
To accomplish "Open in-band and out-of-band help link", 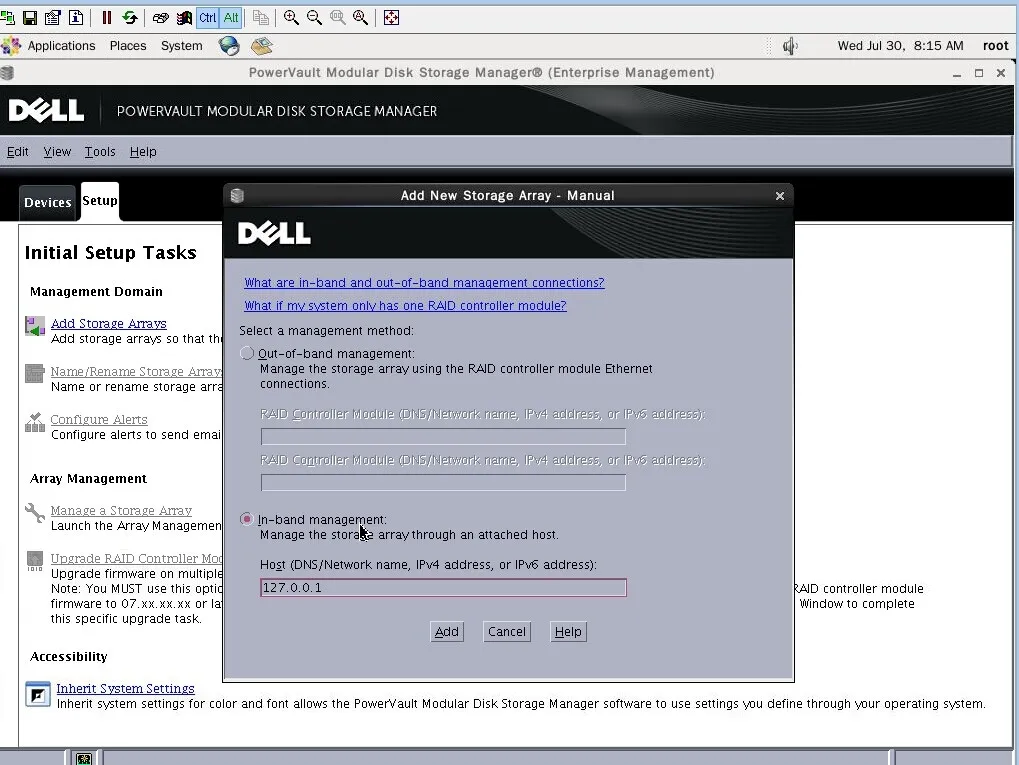I will coord(424,283).
